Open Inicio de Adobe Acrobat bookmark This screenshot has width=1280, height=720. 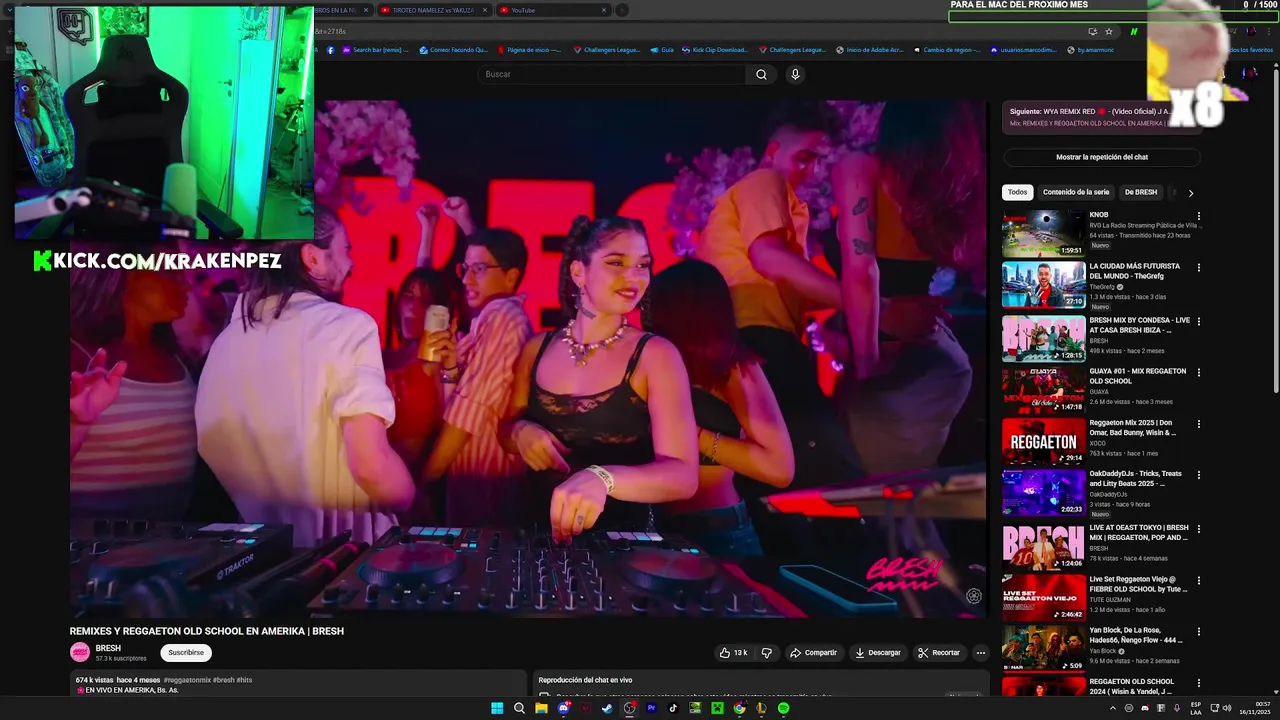(x=869, y=49)
